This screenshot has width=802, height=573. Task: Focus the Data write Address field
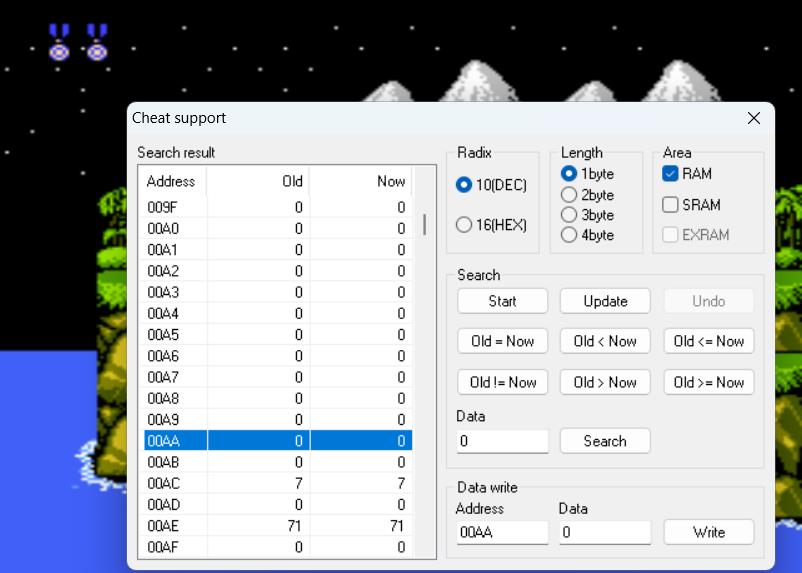point(502,532)
